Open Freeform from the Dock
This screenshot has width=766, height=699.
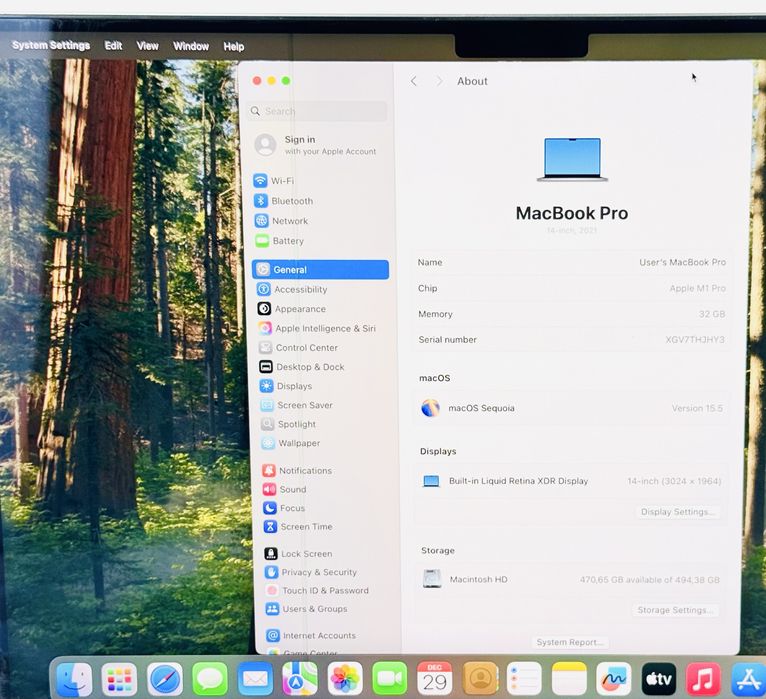pyautogui.click(x=614, y=679)
